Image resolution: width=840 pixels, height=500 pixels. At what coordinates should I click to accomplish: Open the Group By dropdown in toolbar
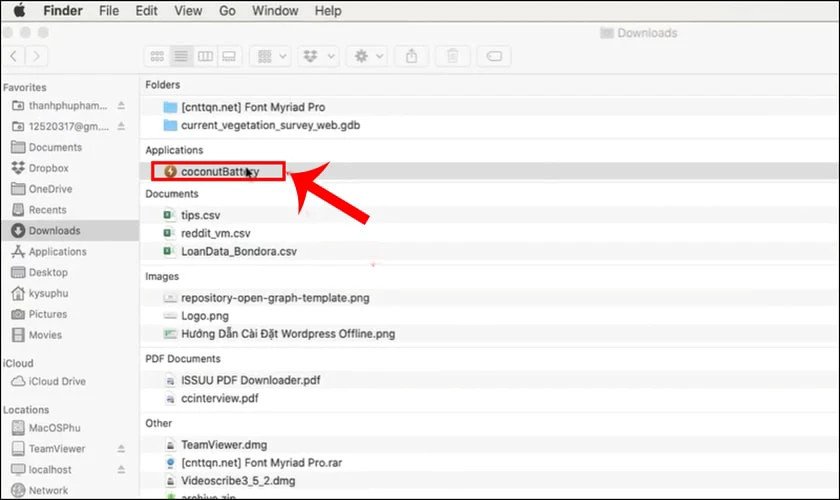(271, 56)
